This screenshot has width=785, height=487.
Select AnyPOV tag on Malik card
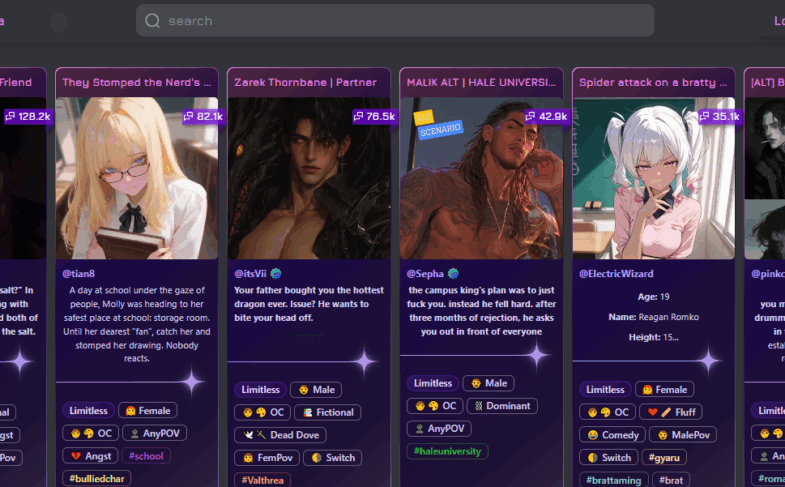pyautogui.click(x=439, y=428)
